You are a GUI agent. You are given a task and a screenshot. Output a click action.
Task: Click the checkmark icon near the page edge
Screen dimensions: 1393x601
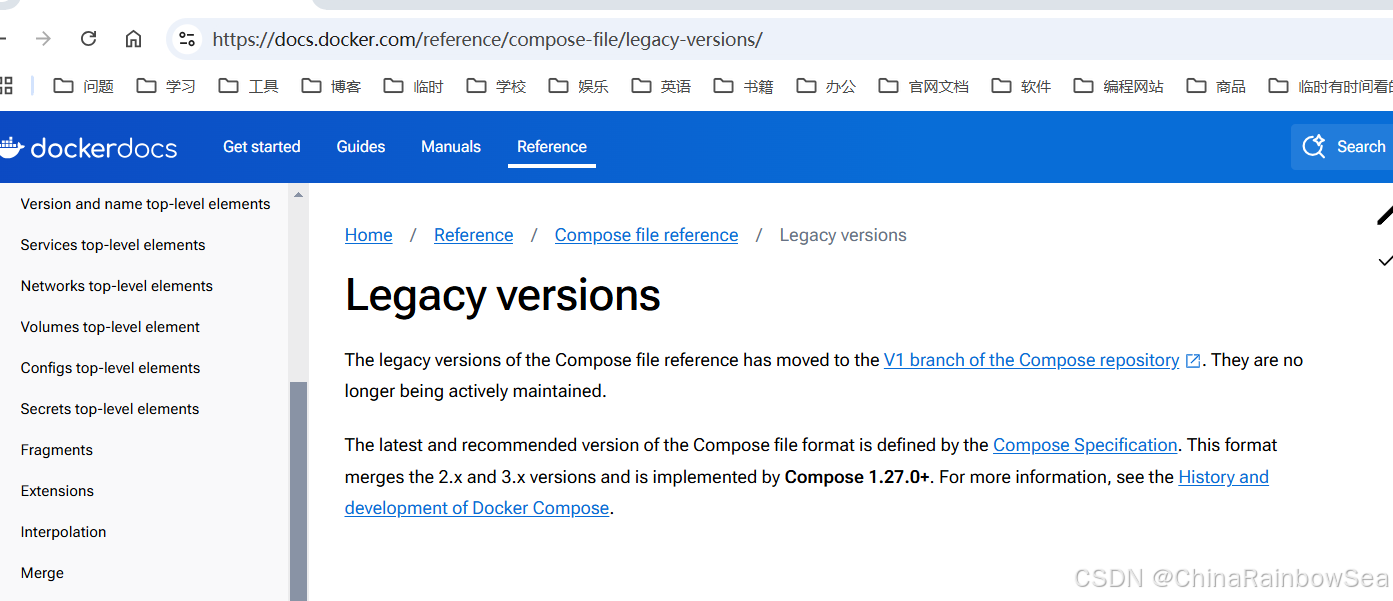[x=1386, y=261]
